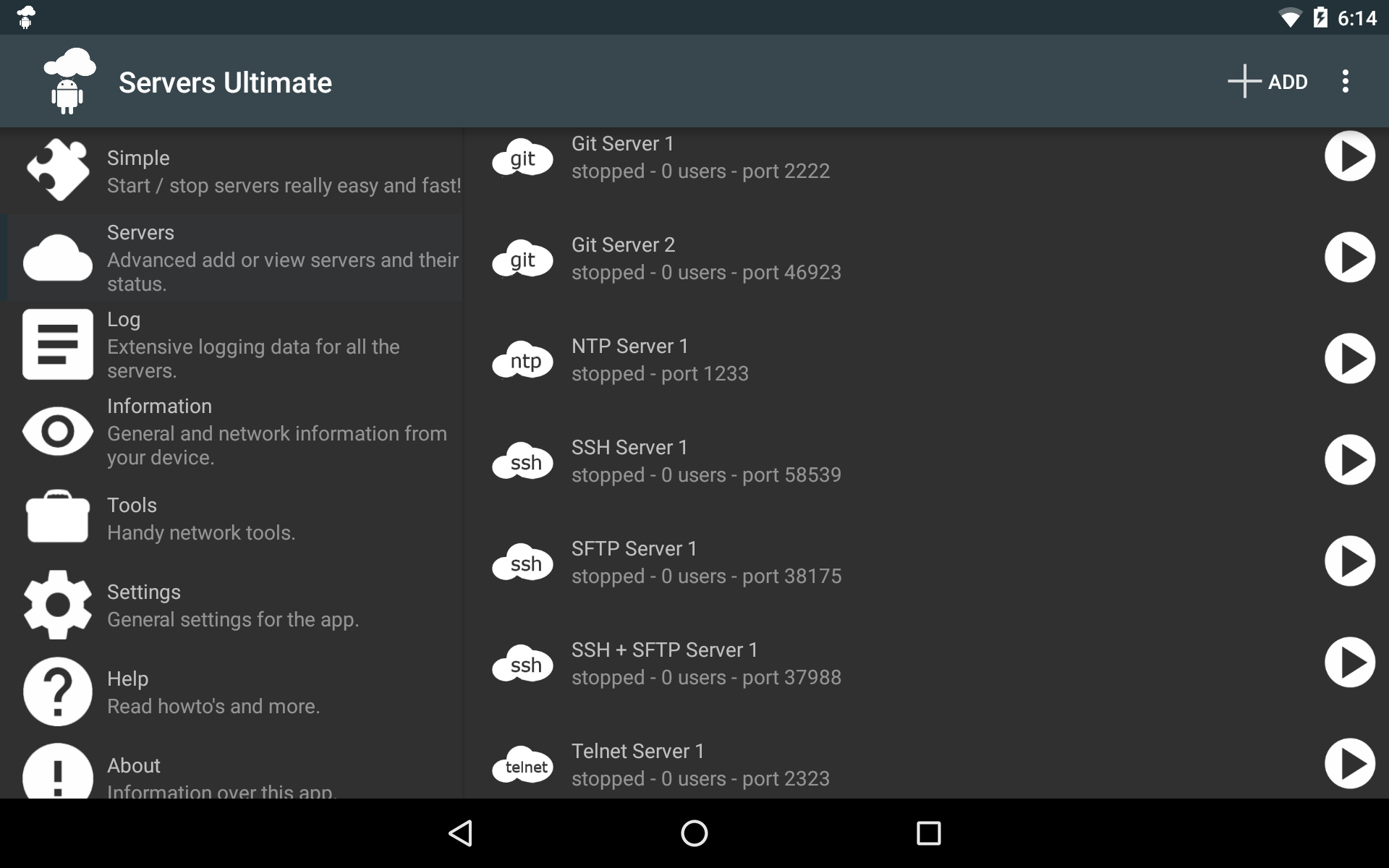Tap the Android recent apps button
The image size is (1389, 868).
[x=928, y=833]
